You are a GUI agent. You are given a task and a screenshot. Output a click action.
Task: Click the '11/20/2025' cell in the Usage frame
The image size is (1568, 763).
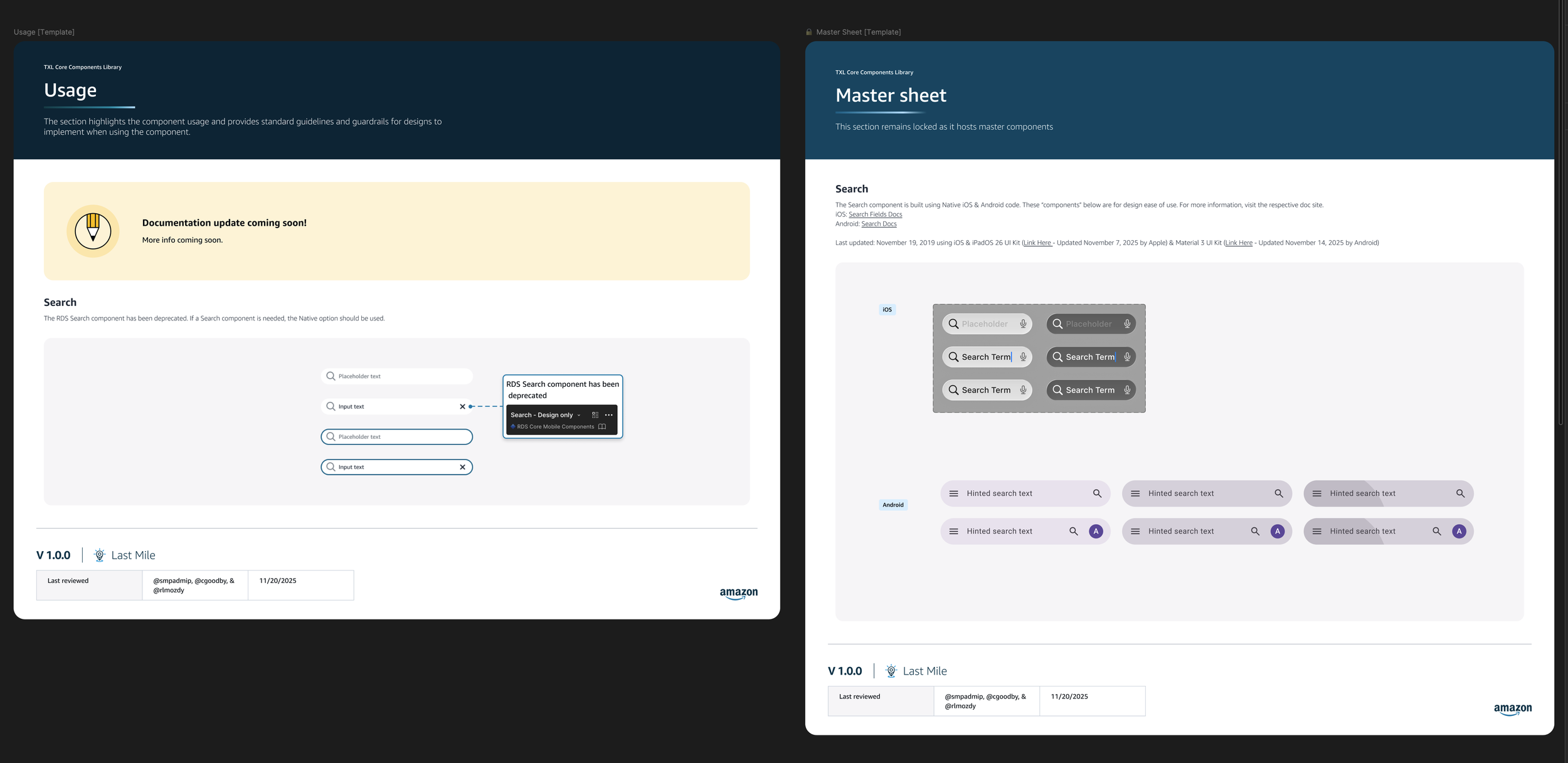pyautogui.click(x=300, y=585)
